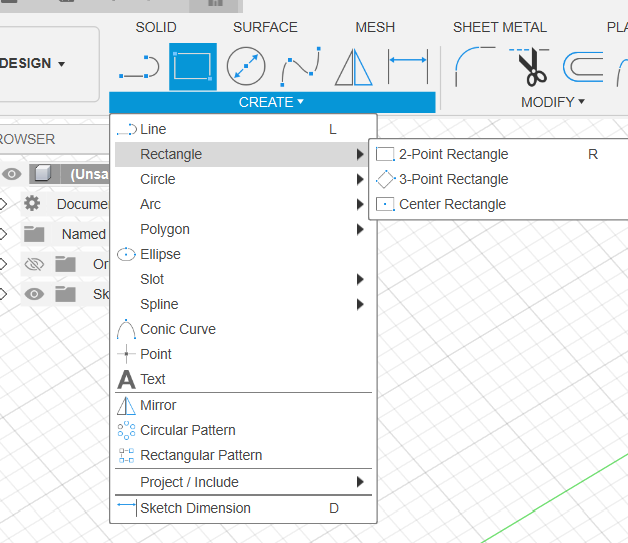Choose 2-Point Rectangle from submenu
The height and width of the screenshot is (543, 628).
(498, 154)
